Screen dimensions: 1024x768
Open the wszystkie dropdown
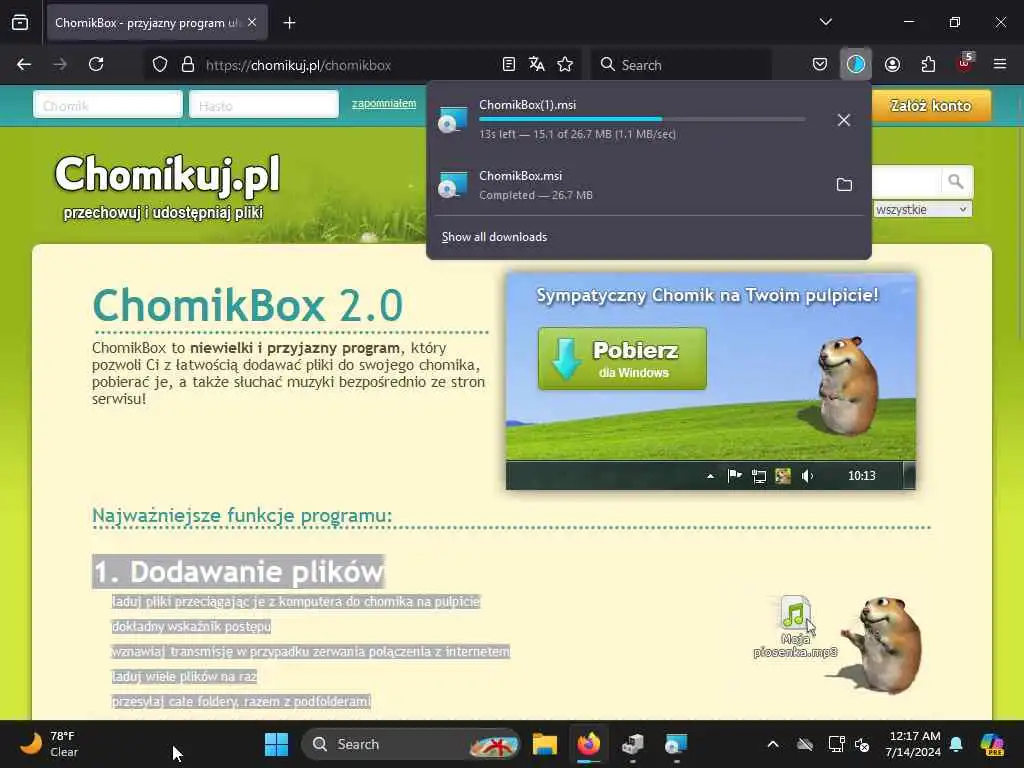(921, 210)
